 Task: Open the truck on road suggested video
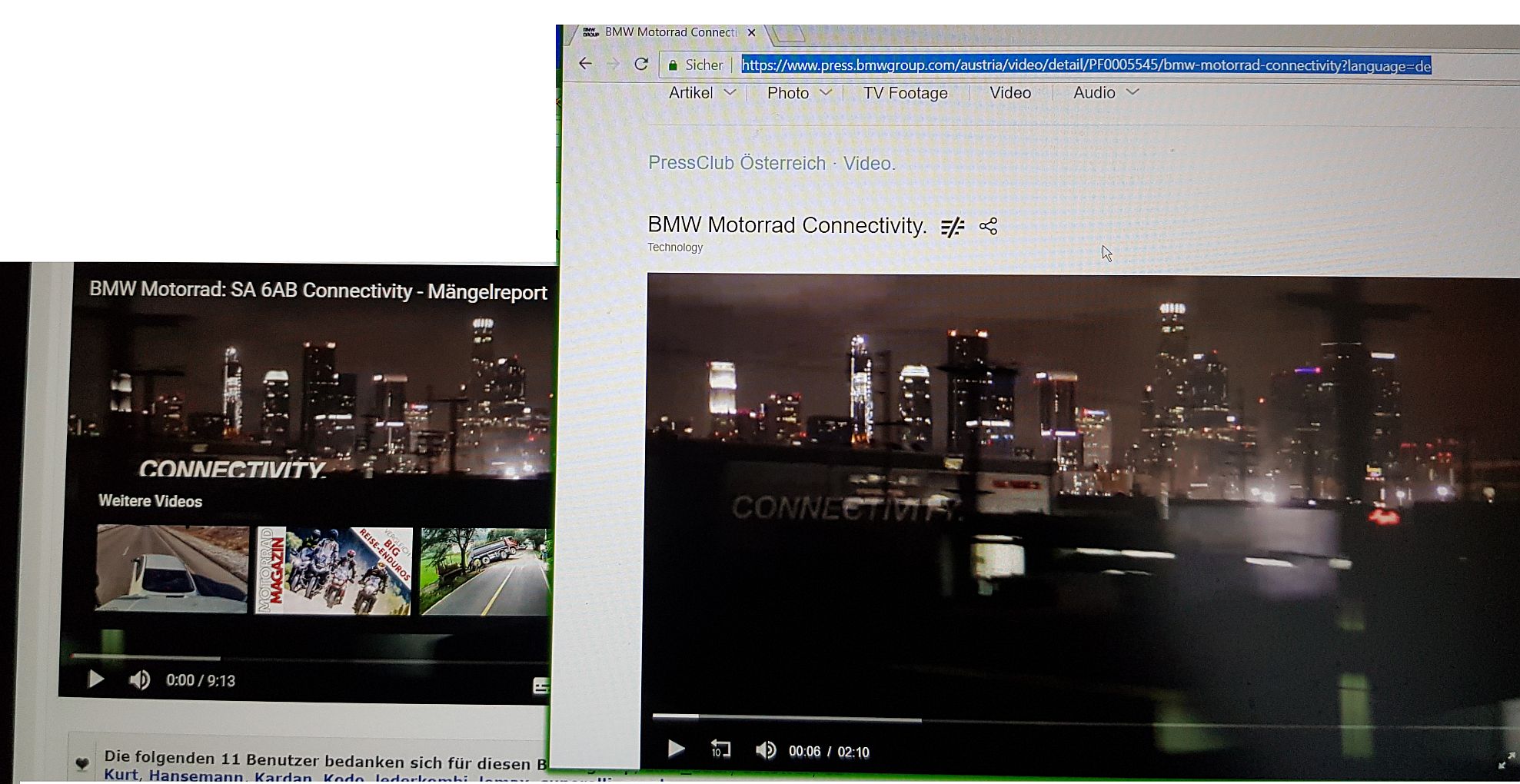(x=485, y=571)
